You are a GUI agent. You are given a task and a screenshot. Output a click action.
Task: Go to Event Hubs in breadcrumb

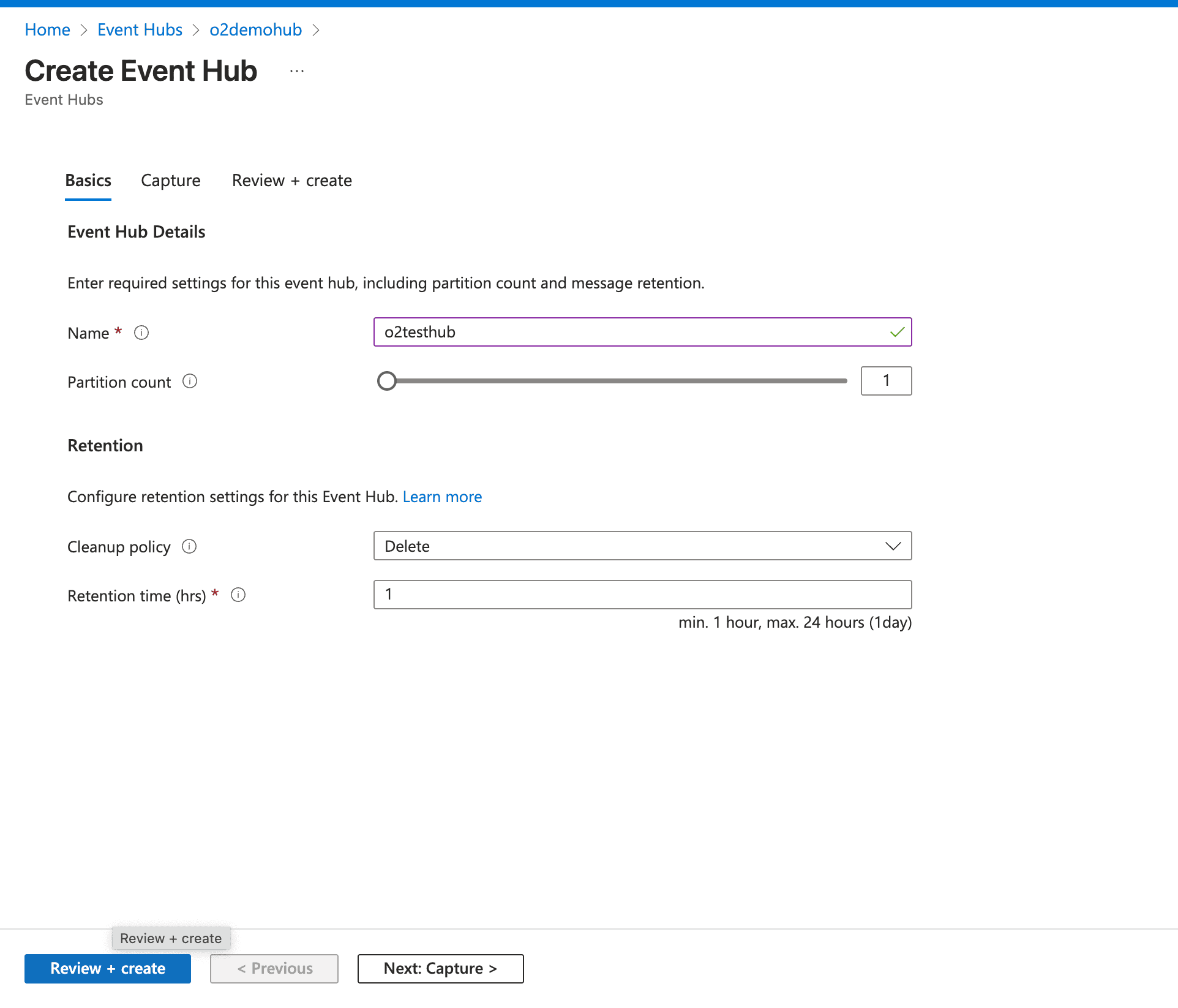click(140, 29)
